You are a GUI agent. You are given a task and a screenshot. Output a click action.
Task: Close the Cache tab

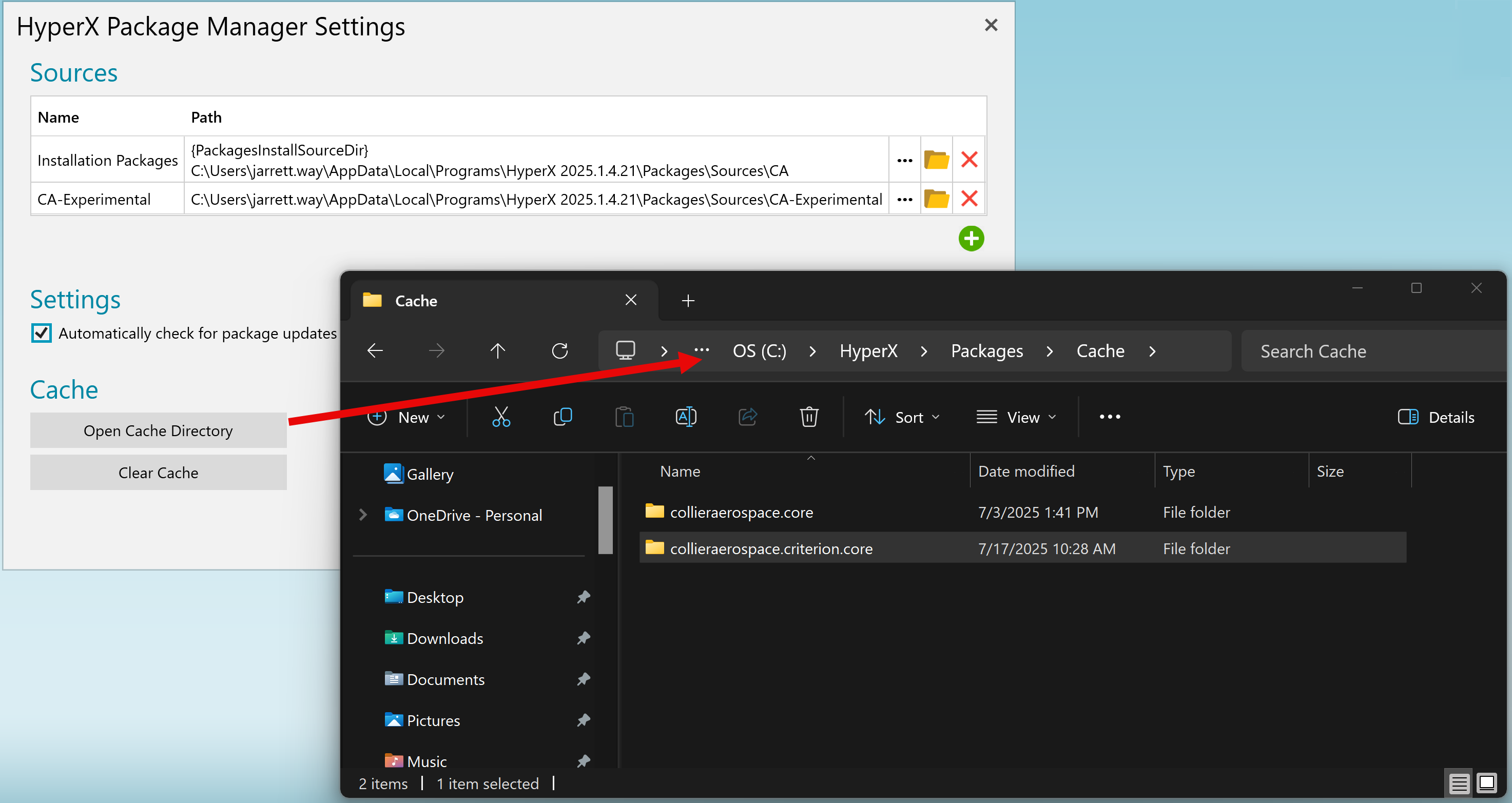(631, 301)
